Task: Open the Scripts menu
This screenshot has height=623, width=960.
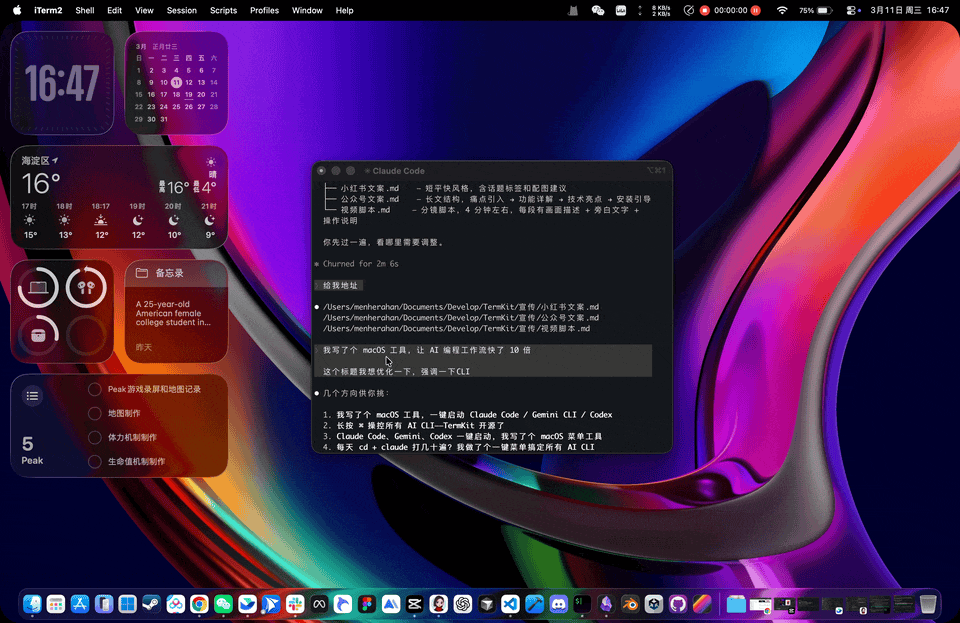Action: tap(223, 10)
